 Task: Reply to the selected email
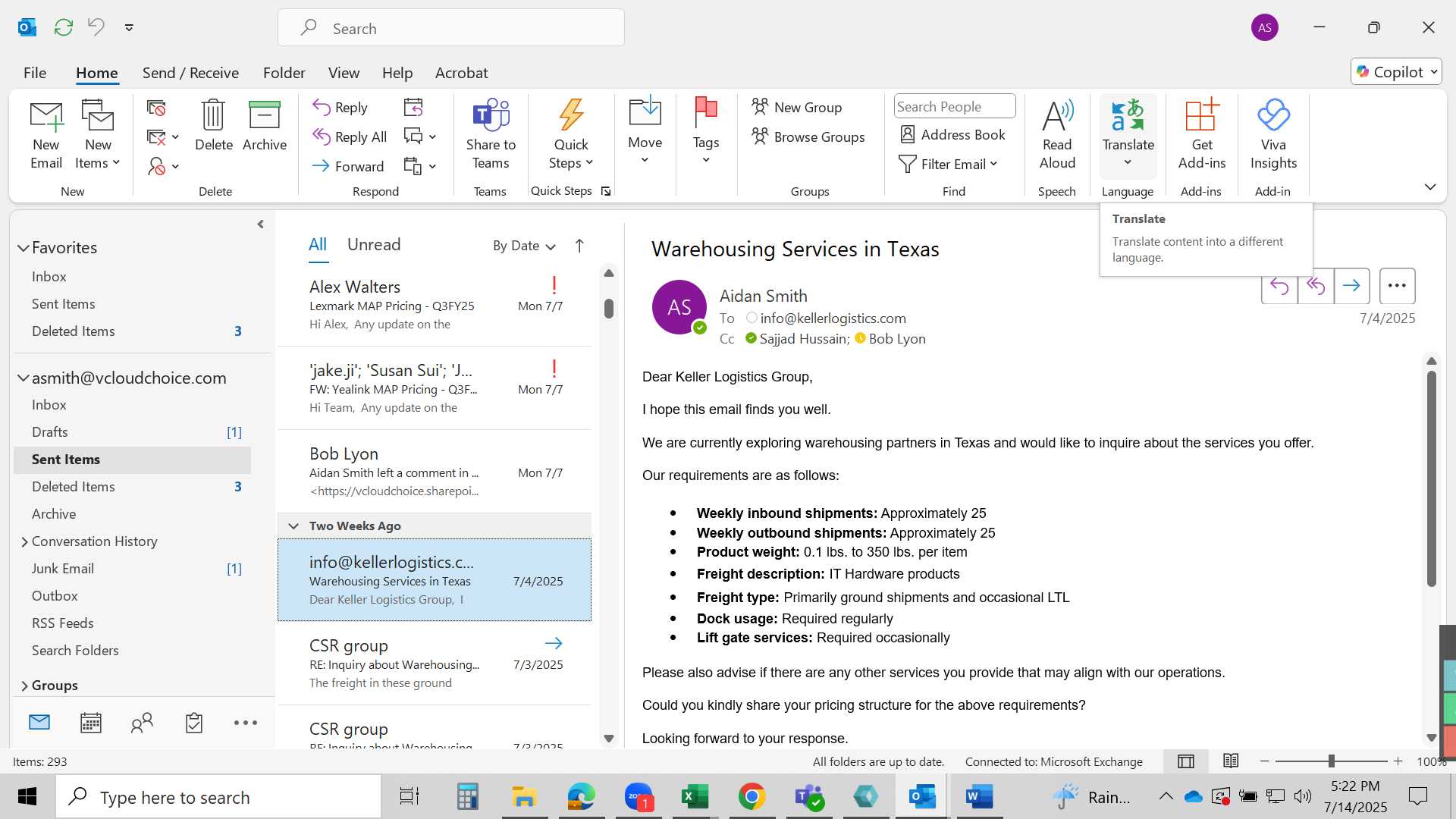click(340, 108)
